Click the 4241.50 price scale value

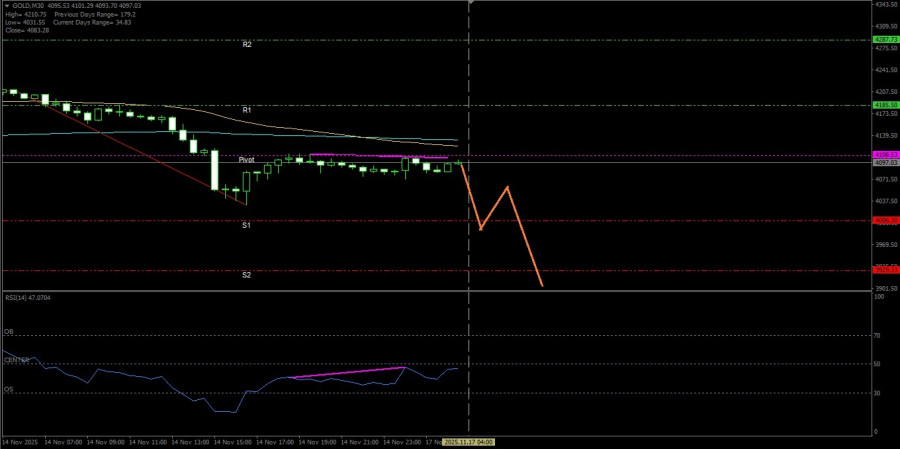(886, 70)
